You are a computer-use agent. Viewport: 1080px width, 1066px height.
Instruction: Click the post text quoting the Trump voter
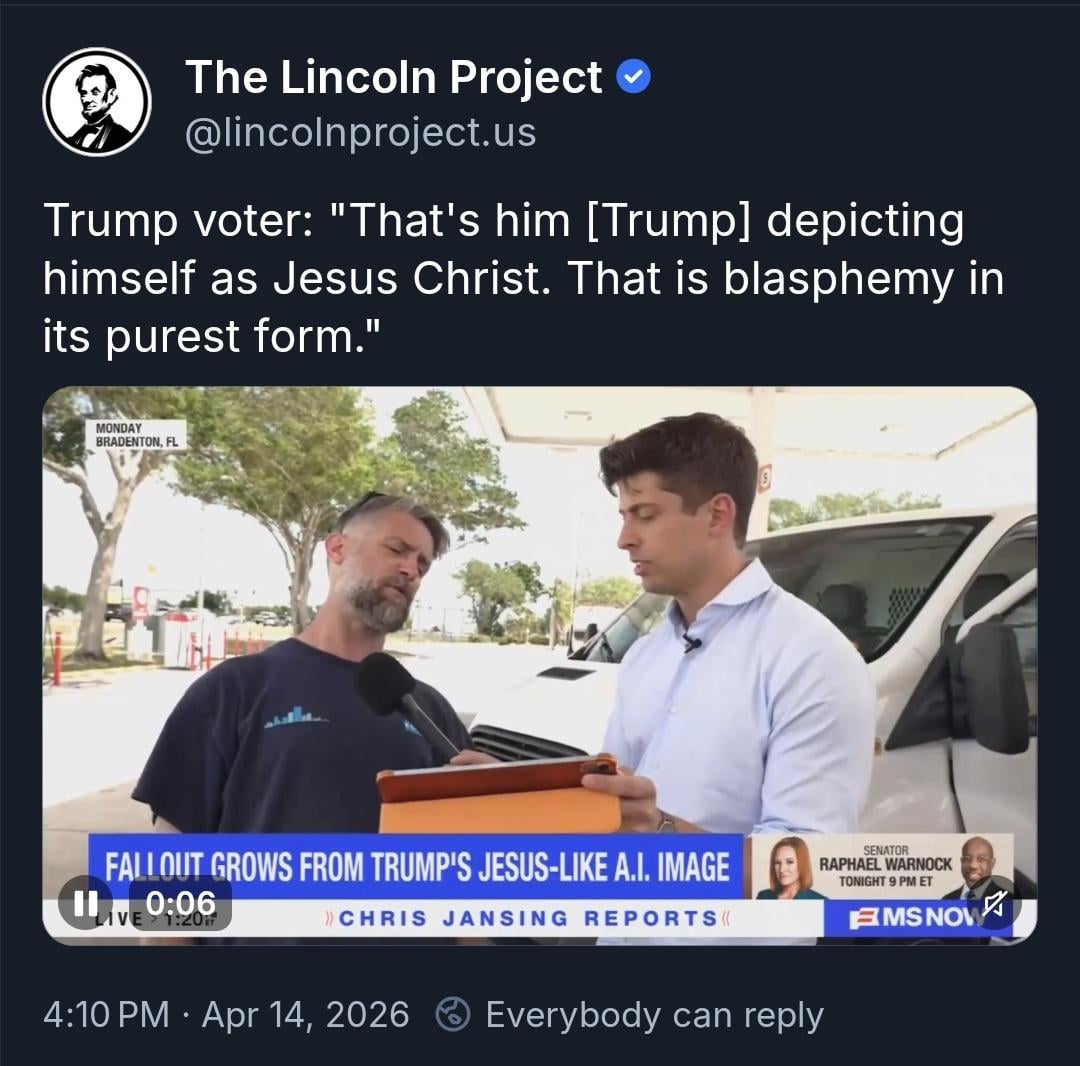(522, 279)
